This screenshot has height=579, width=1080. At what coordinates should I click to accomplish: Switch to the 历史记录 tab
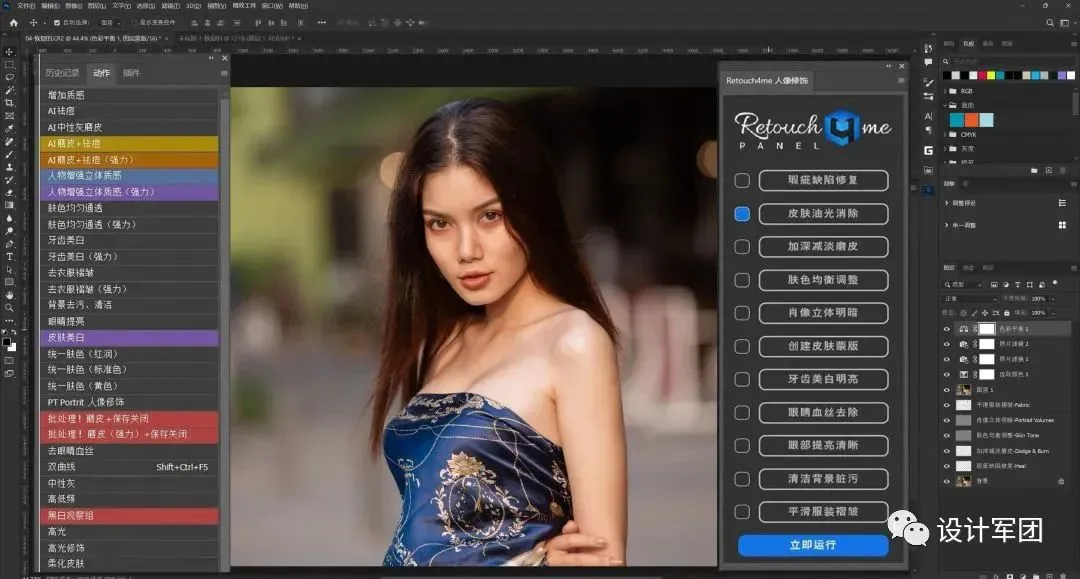point(62,73)
